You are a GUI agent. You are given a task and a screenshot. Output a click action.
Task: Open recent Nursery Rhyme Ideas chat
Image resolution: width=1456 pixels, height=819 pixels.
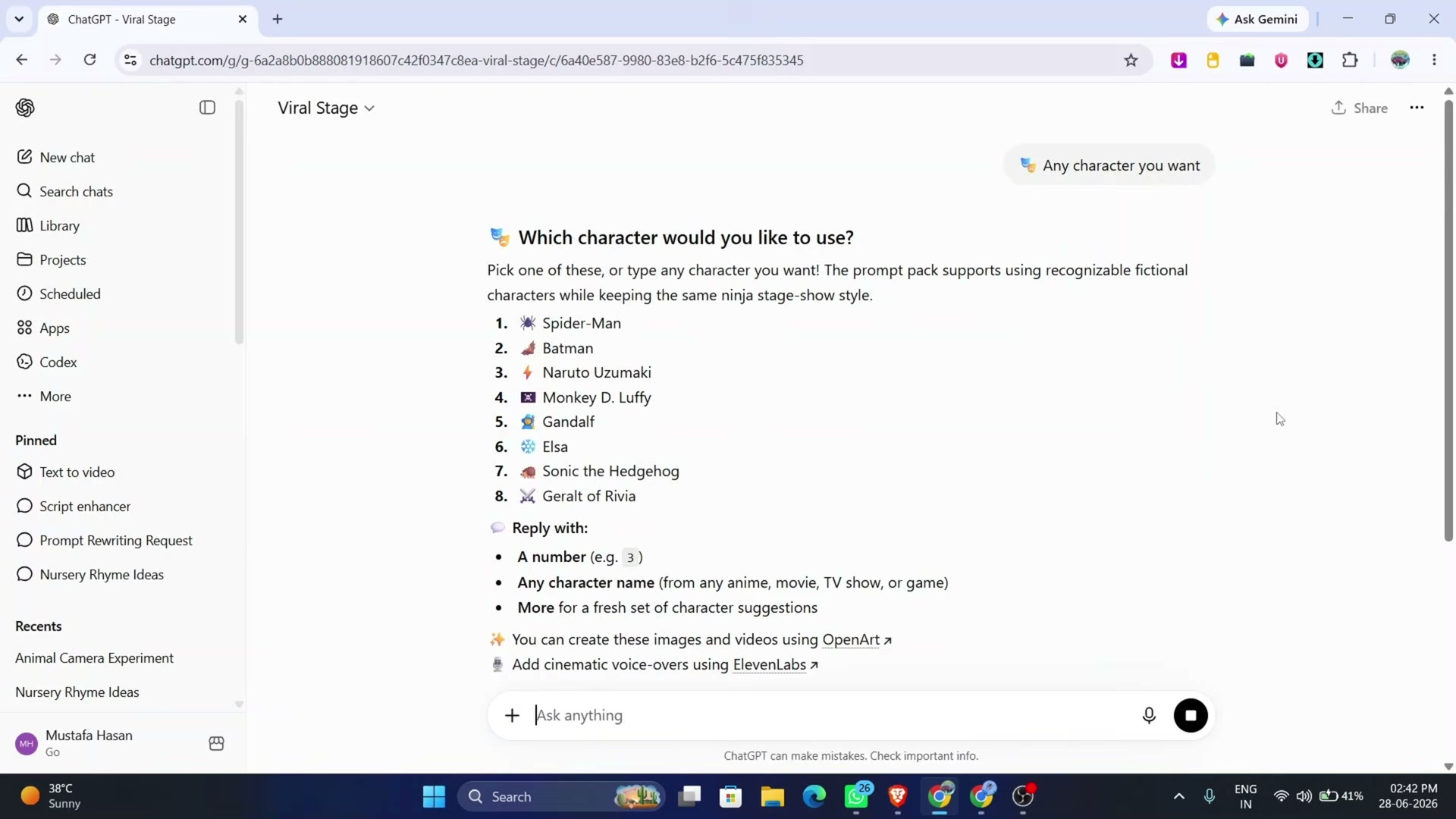click(77, 692)
